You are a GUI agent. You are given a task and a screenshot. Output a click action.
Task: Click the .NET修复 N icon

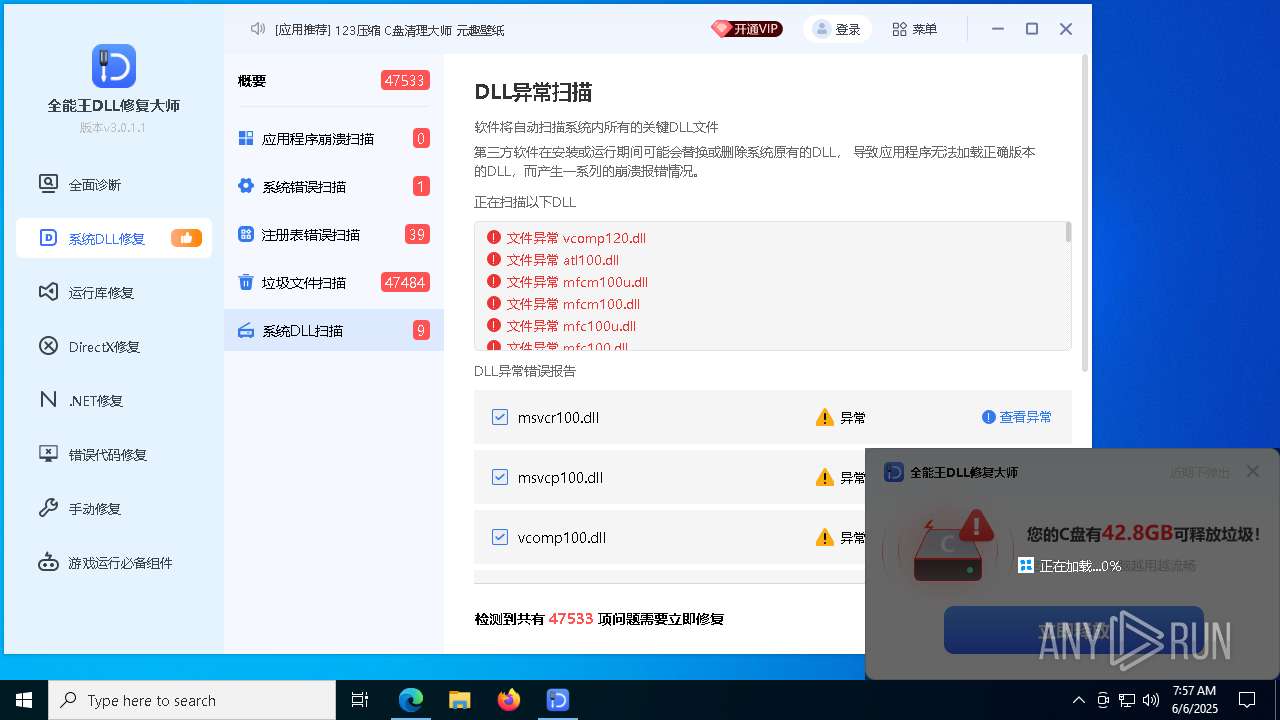click(x=48, y=400)
